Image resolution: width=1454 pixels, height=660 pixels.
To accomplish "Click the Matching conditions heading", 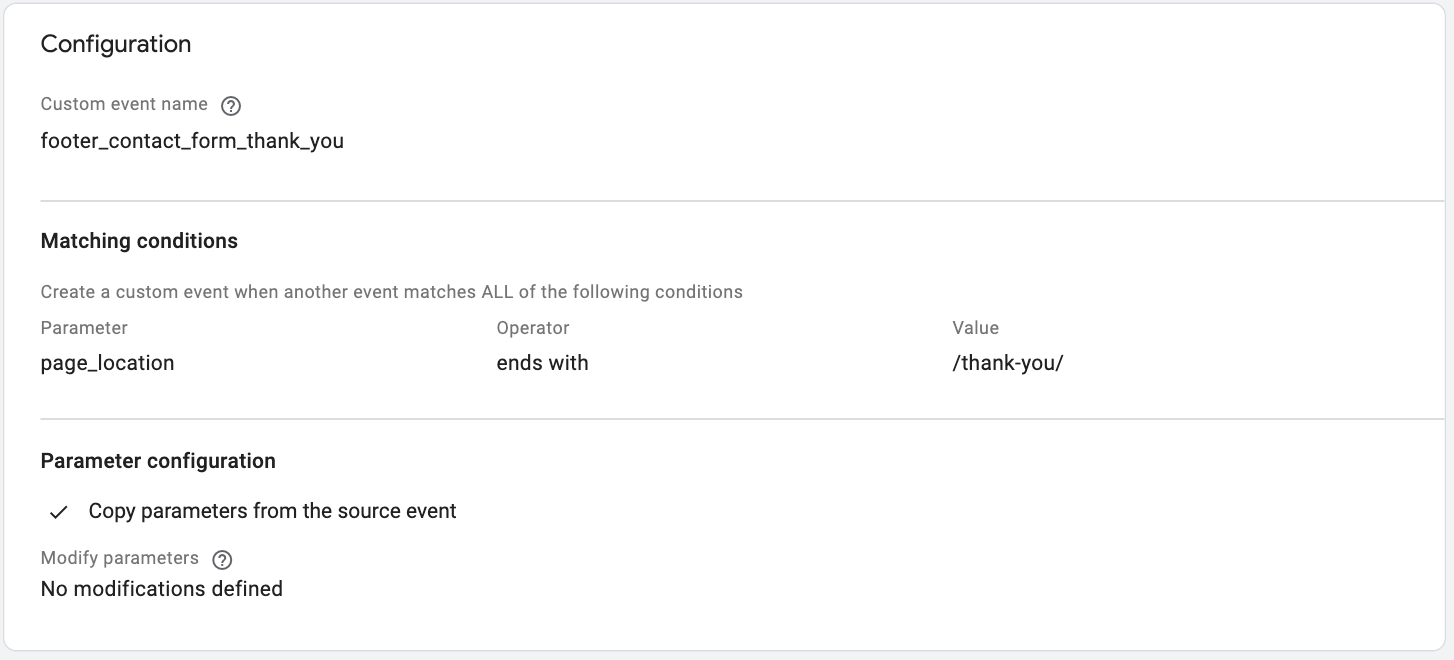I will (139, 241).
